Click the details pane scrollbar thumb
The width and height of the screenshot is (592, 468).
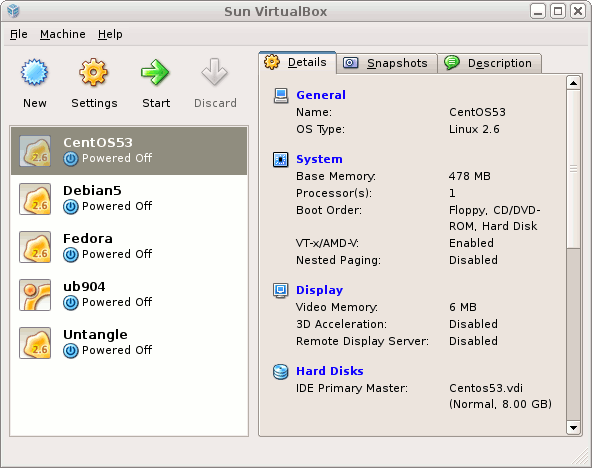tap(573, 169)
